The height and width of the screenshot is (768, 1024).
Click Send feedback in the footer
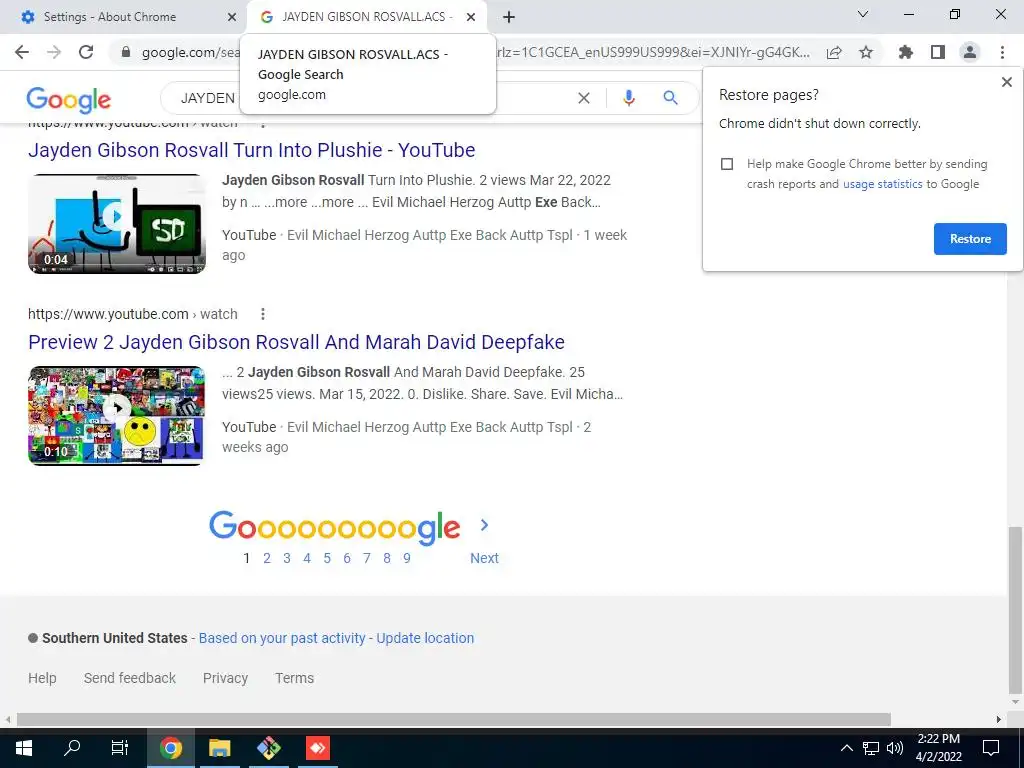point(130,678)
